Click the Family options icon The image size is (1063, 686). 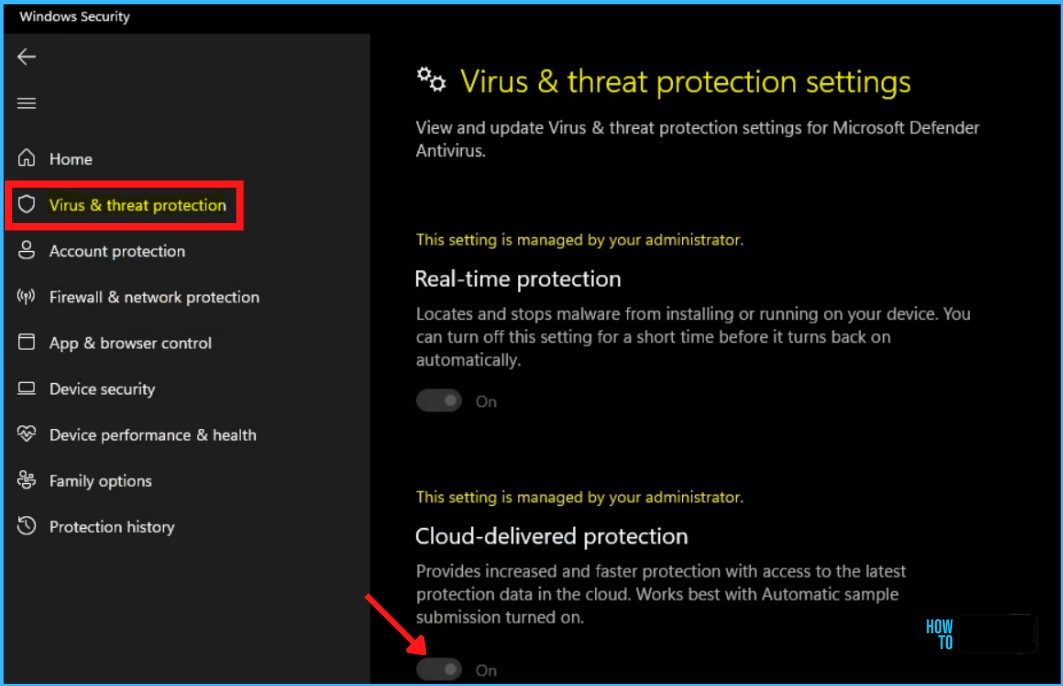(x=27, y=481)
